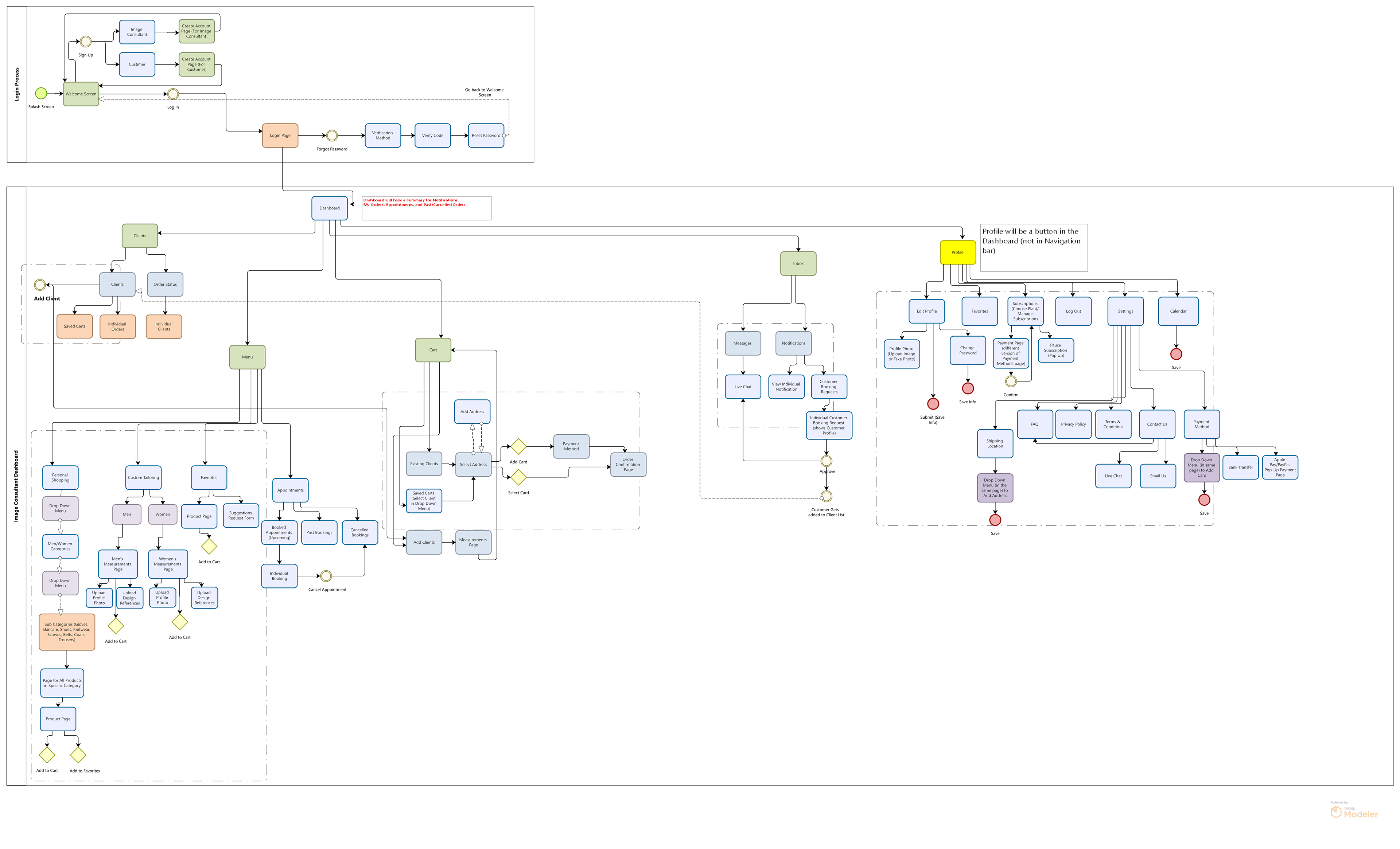This screenshot has height=849, width=1400.
Task: Select the Custimer task box
Action: [137, 64]
